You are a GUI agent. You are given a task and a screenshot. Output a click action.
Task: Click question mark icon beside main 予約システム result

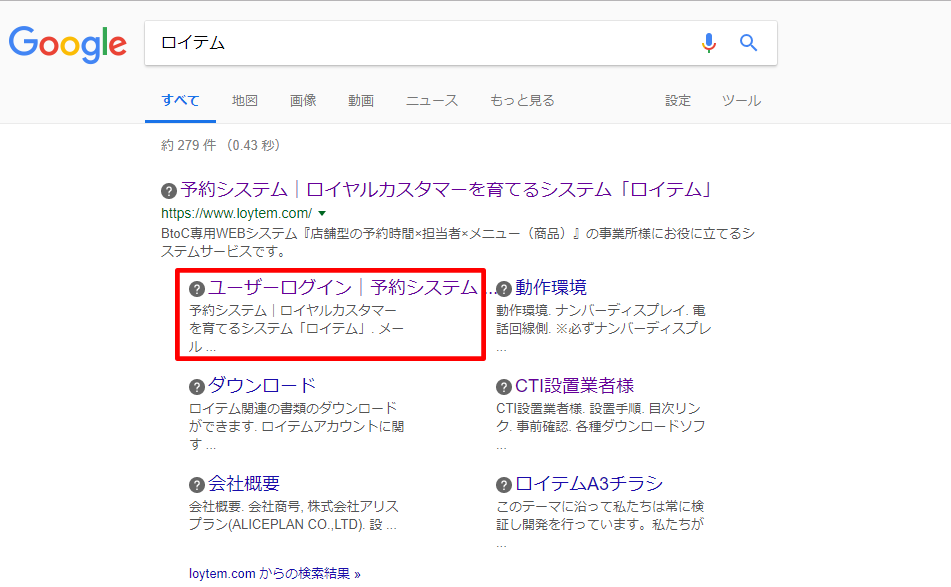pos(169,191)
